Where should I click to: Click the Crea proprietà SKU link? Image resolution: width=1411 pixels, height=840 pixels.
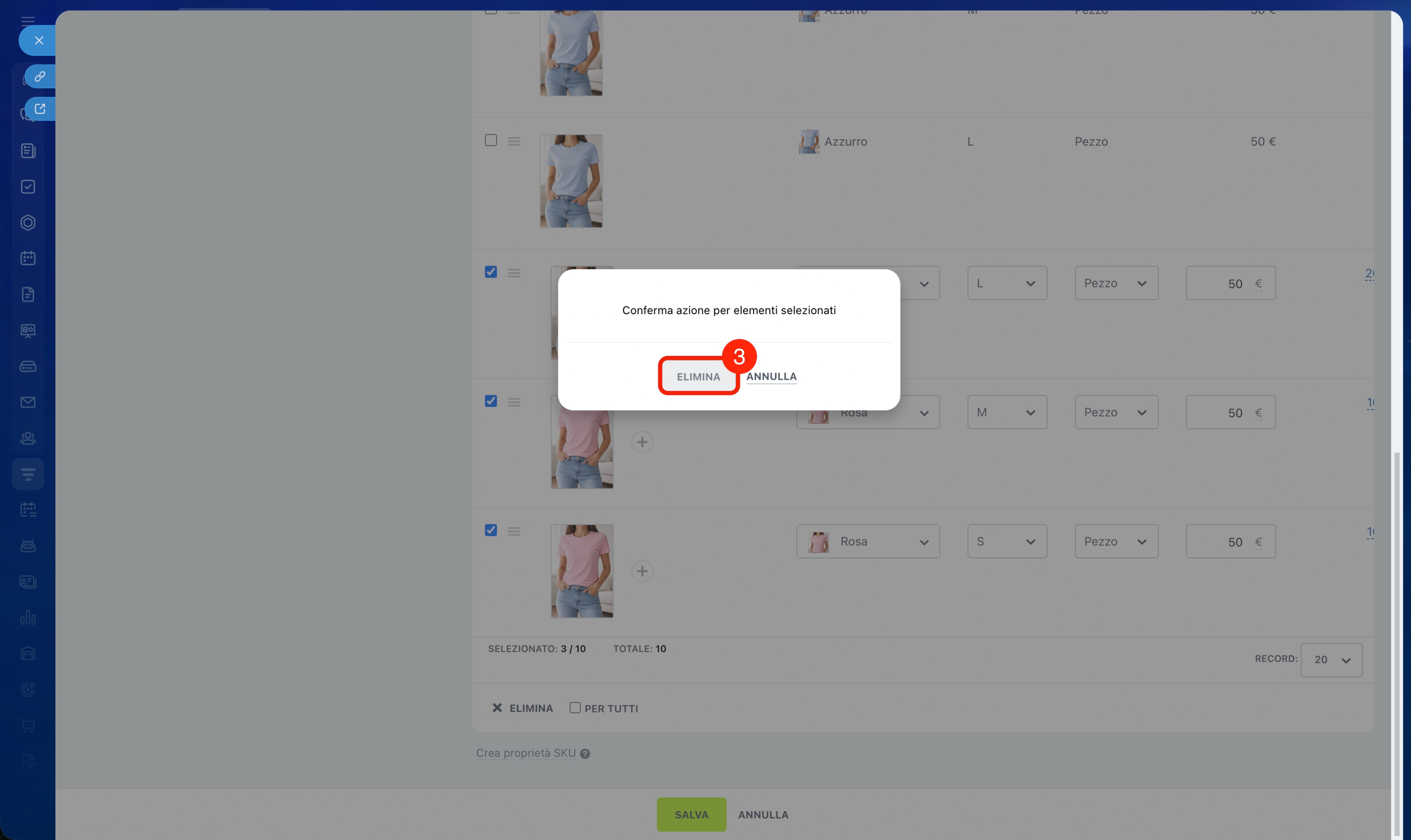525,753
